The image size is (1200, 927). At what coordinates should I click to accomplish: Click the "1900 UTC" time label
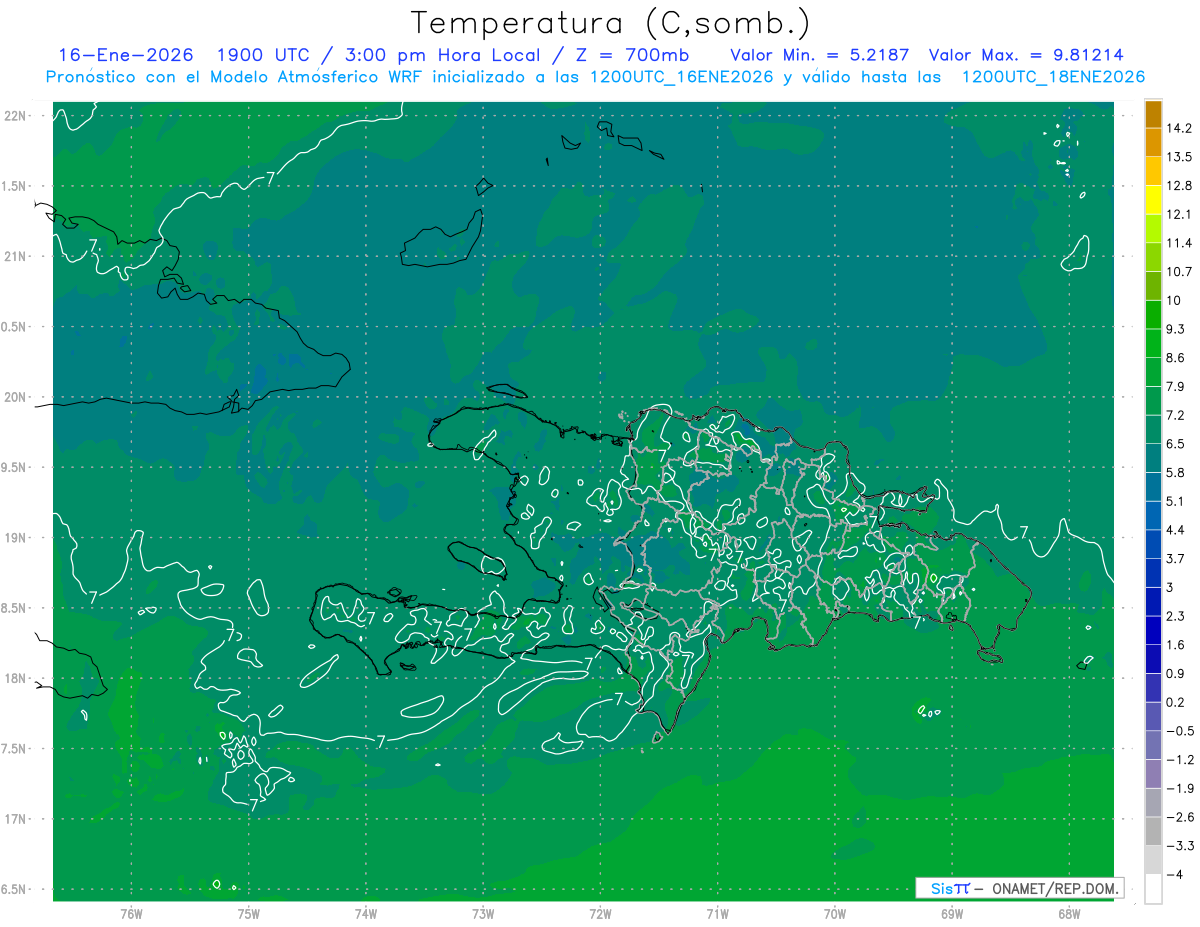263,55
